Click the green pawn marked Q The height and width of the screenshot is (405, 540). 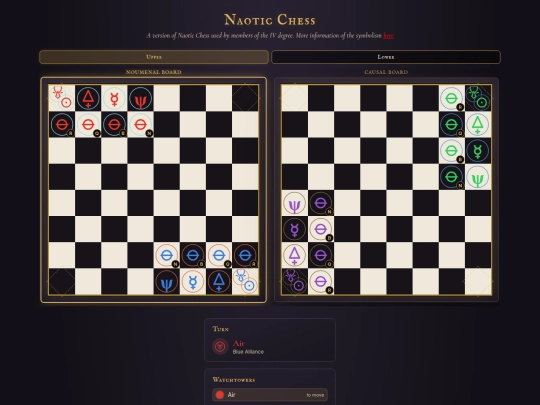click(451, 124)
